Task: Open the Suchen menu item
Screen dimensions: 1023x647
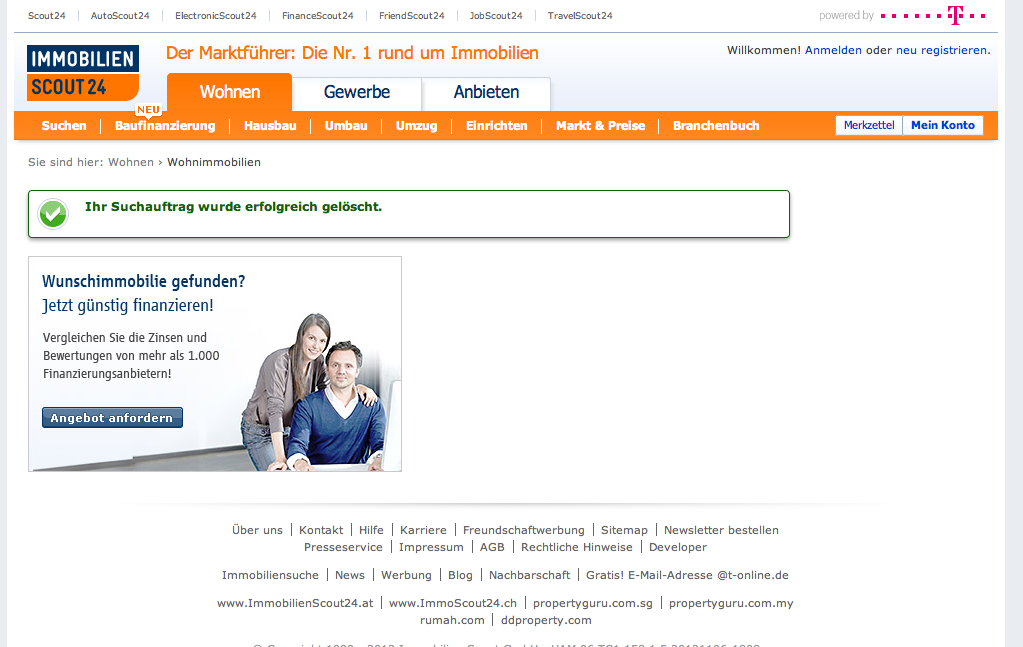Action: pyautogui.click(x=64, y=126)
